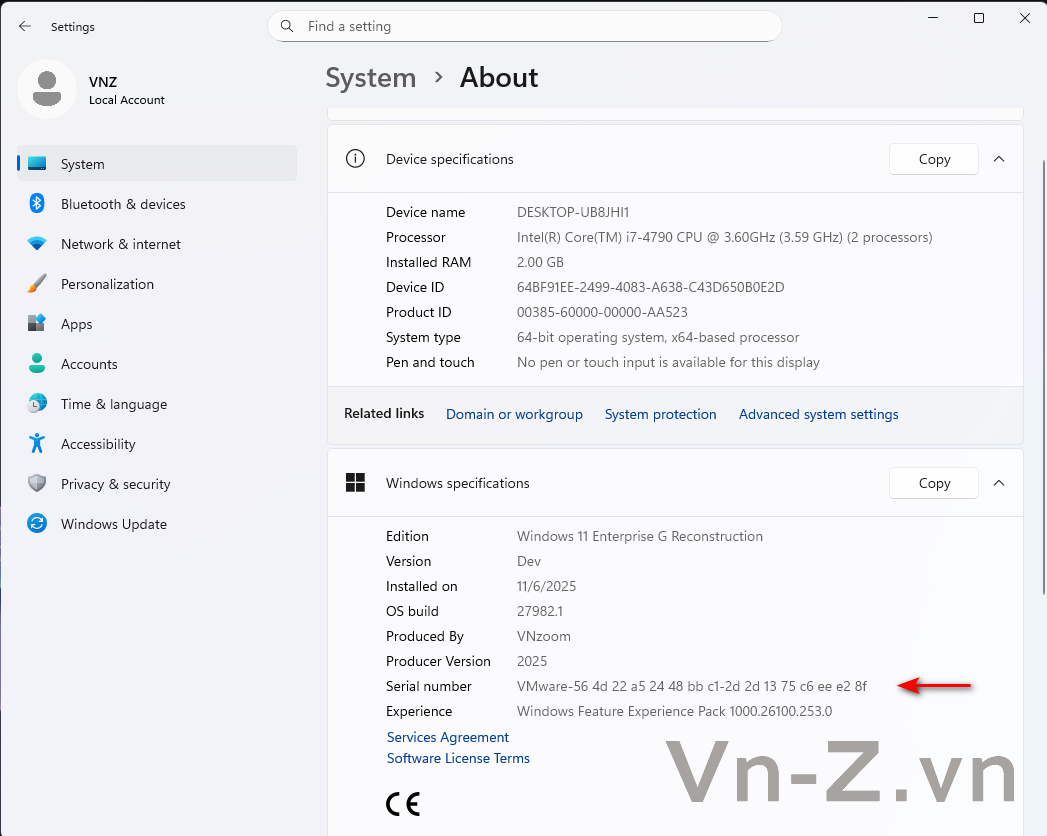Collapse the Device specifications section
Viewport: 1047px width, 836px height.
pyautogui.click(x=998, y=159)
